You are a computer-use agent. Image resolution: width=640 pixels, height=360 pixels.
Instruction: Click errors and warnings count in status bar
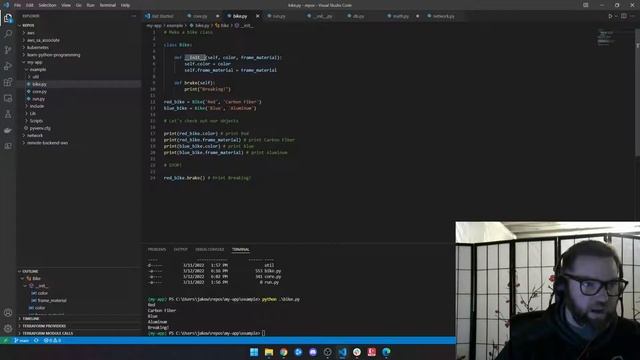[52, 340]
